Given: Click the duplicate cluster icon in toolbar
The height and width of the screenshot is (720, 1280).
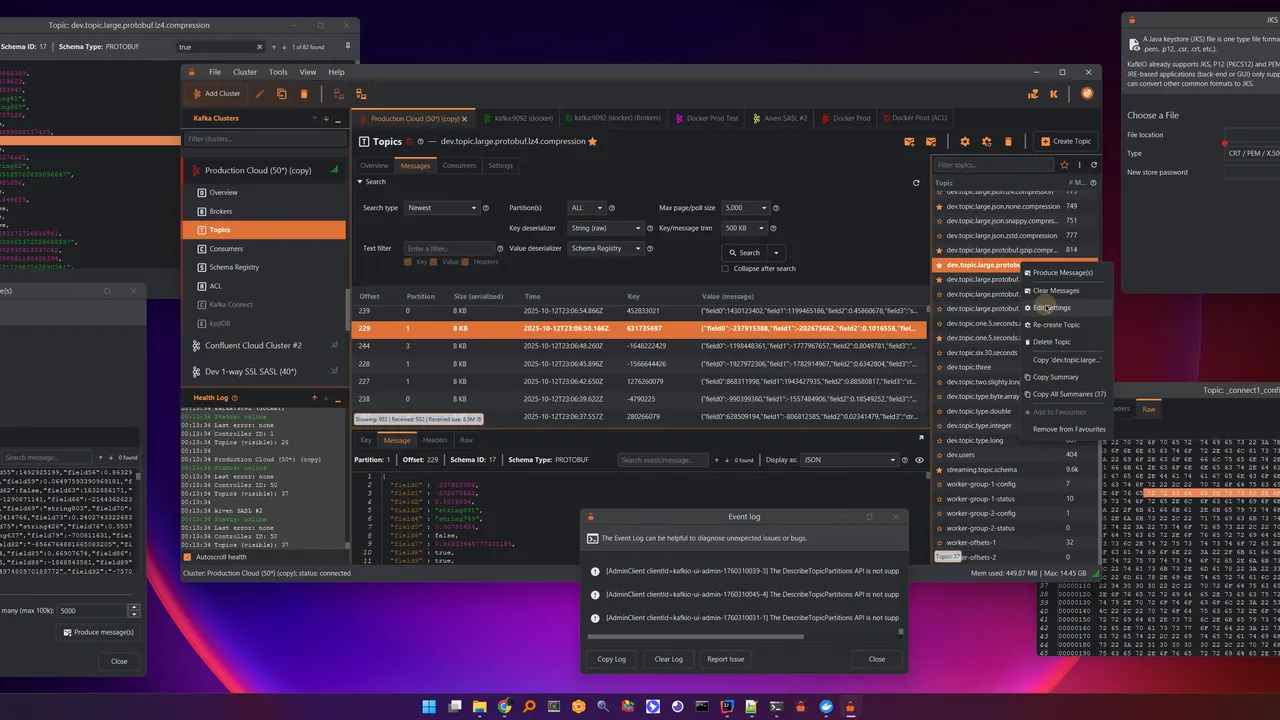Looking at the screenshot, I should (282, 94).
